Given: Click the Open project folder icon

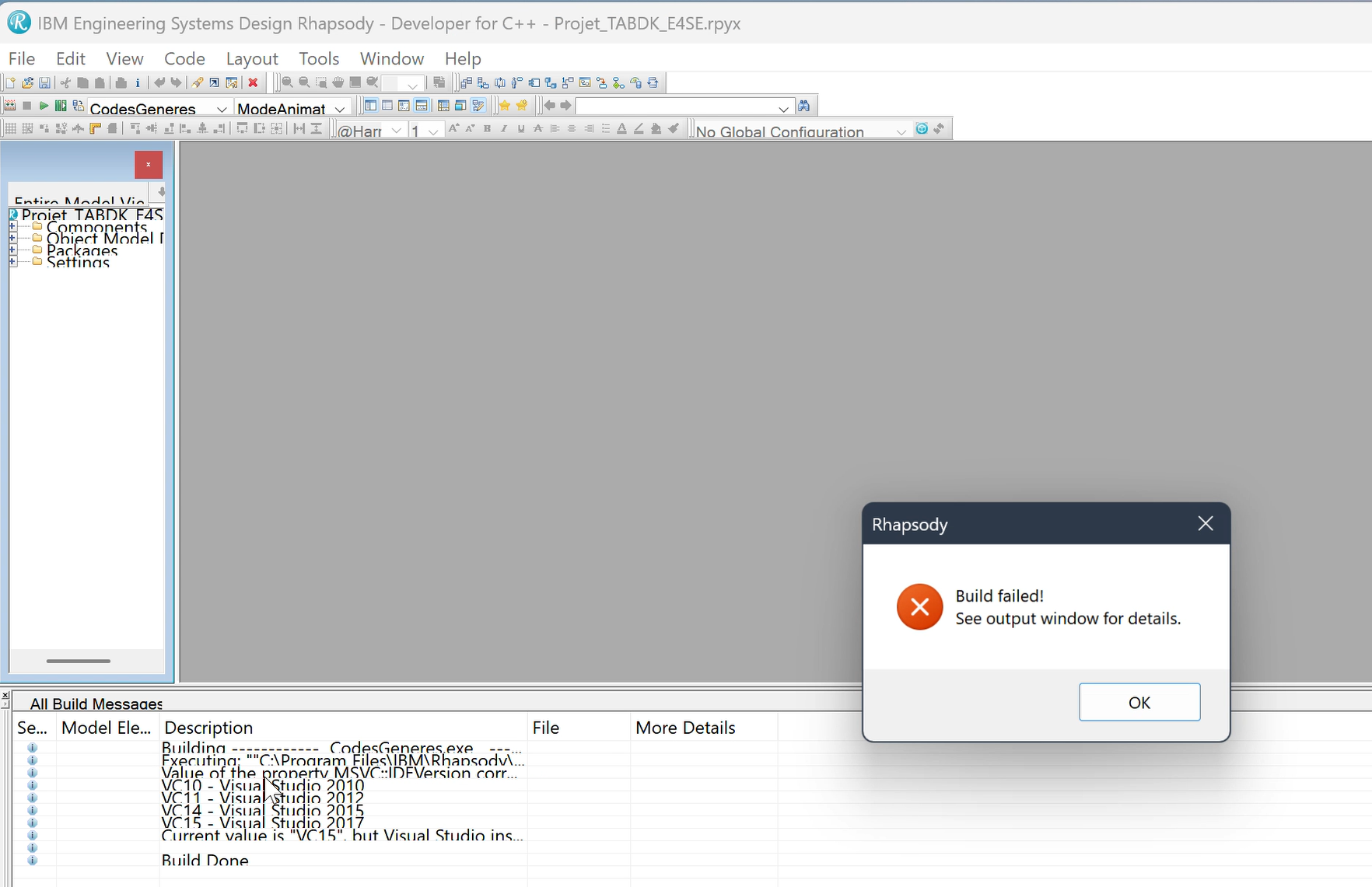Looking at the screenshot, I should (x=27, y=83).
